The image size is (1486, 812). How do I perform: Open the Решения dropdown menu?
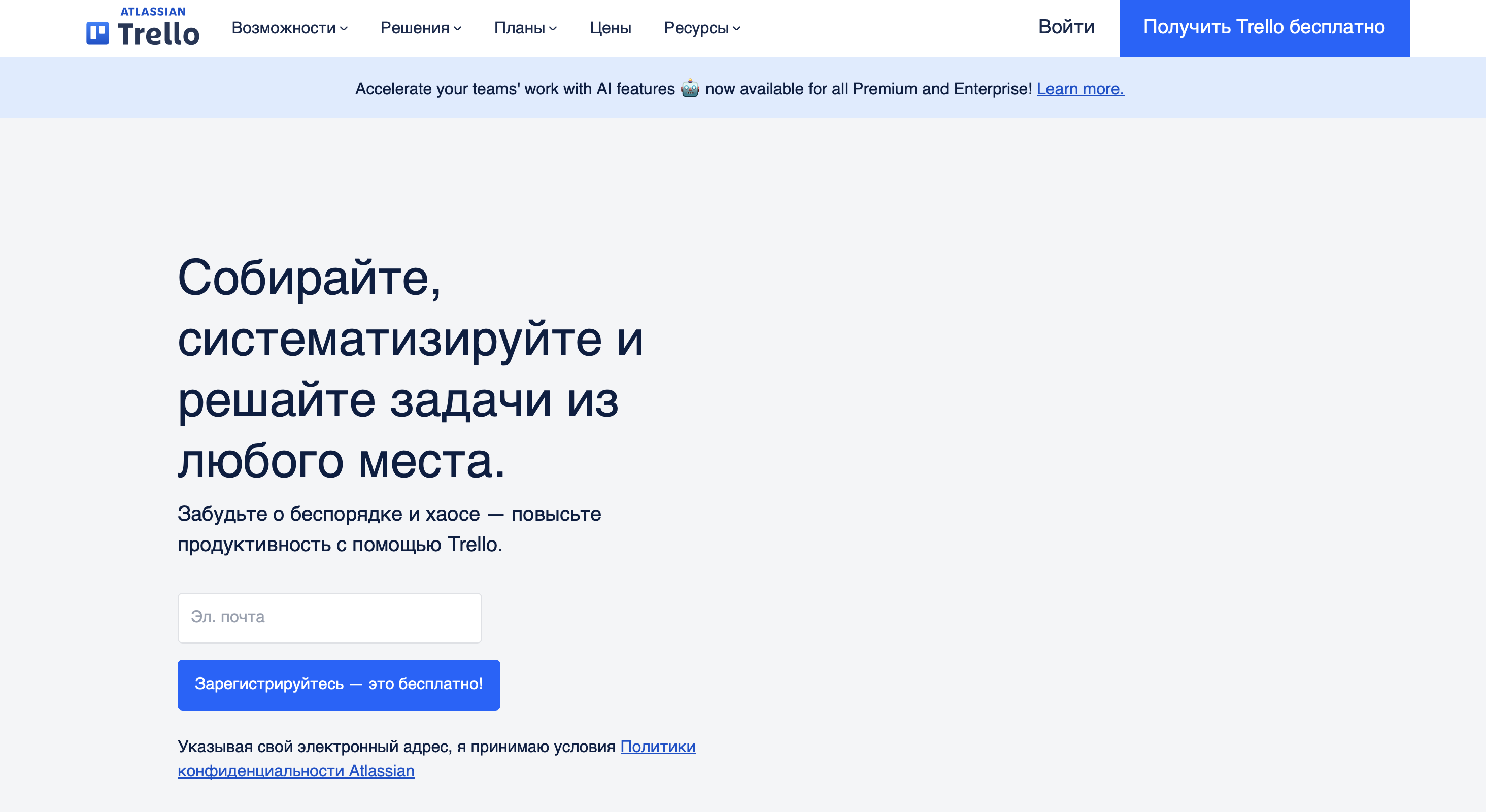pos(421,28)
